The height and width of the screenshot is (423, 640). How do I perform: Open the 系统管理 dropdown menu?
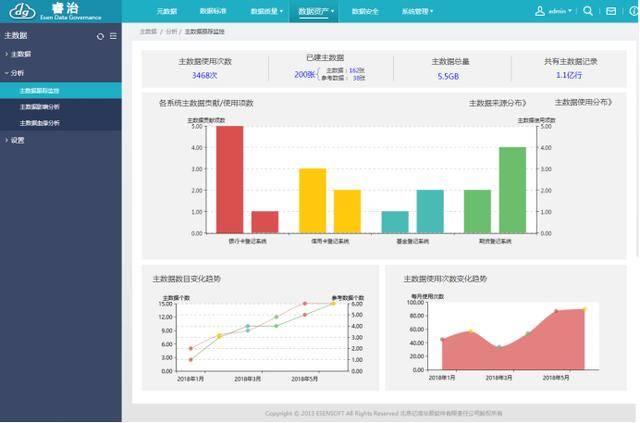point(417,11)
